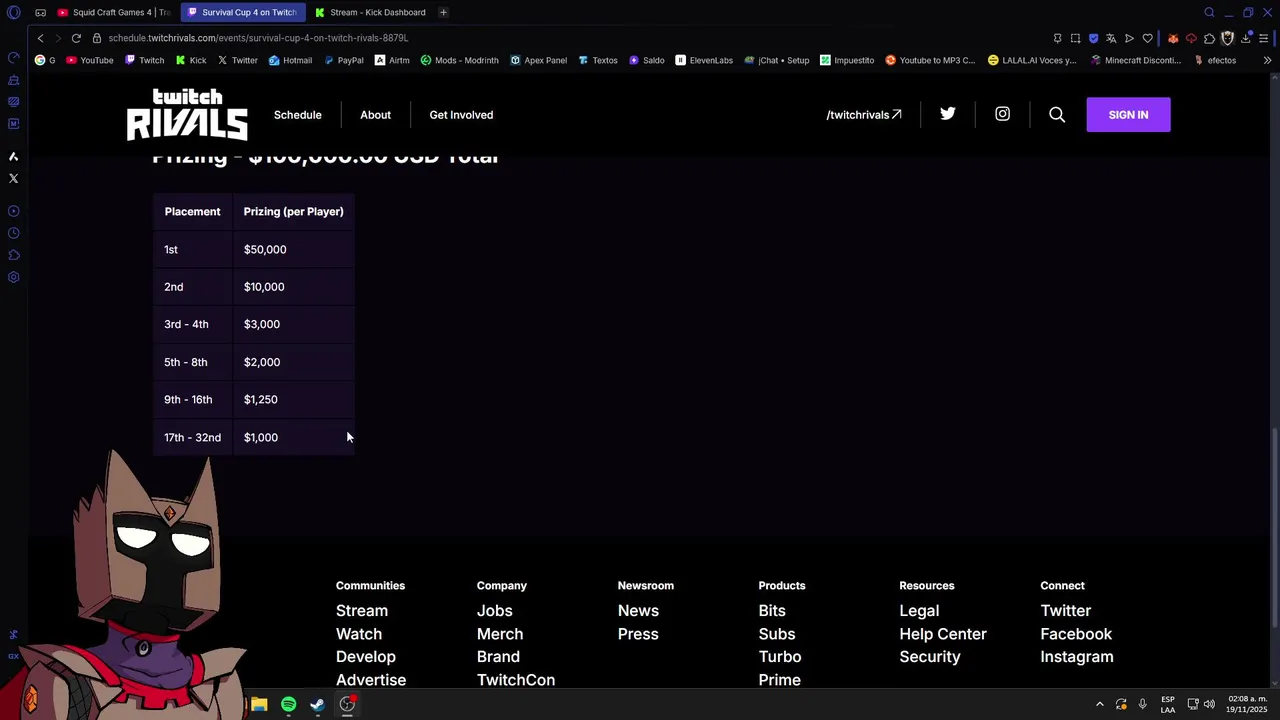Open the Opera GX menu logo

click(x=13, y=12)
